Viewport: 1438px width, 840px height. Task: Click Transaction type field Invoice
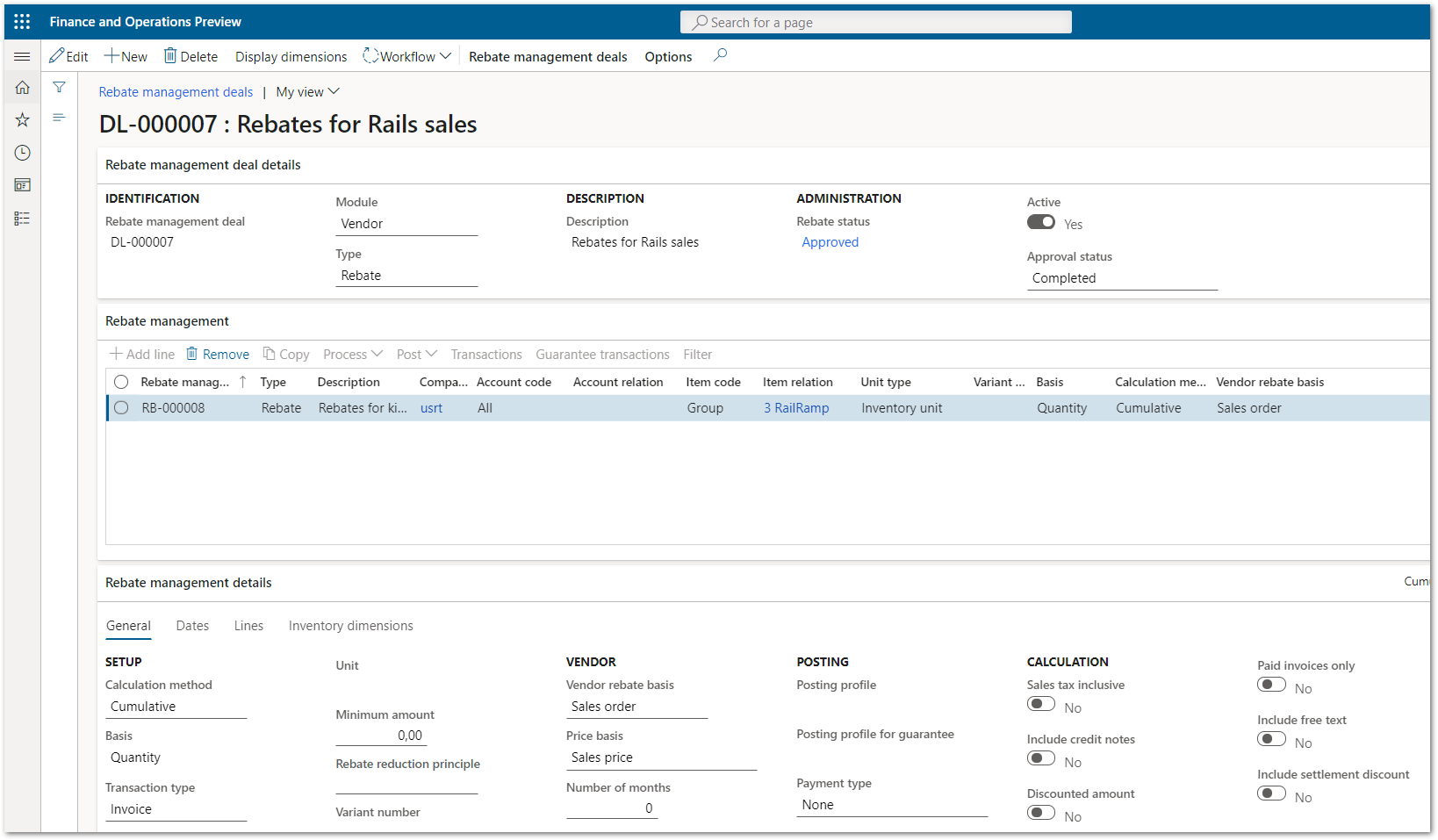pyautogui.click(x=176, y=809)
